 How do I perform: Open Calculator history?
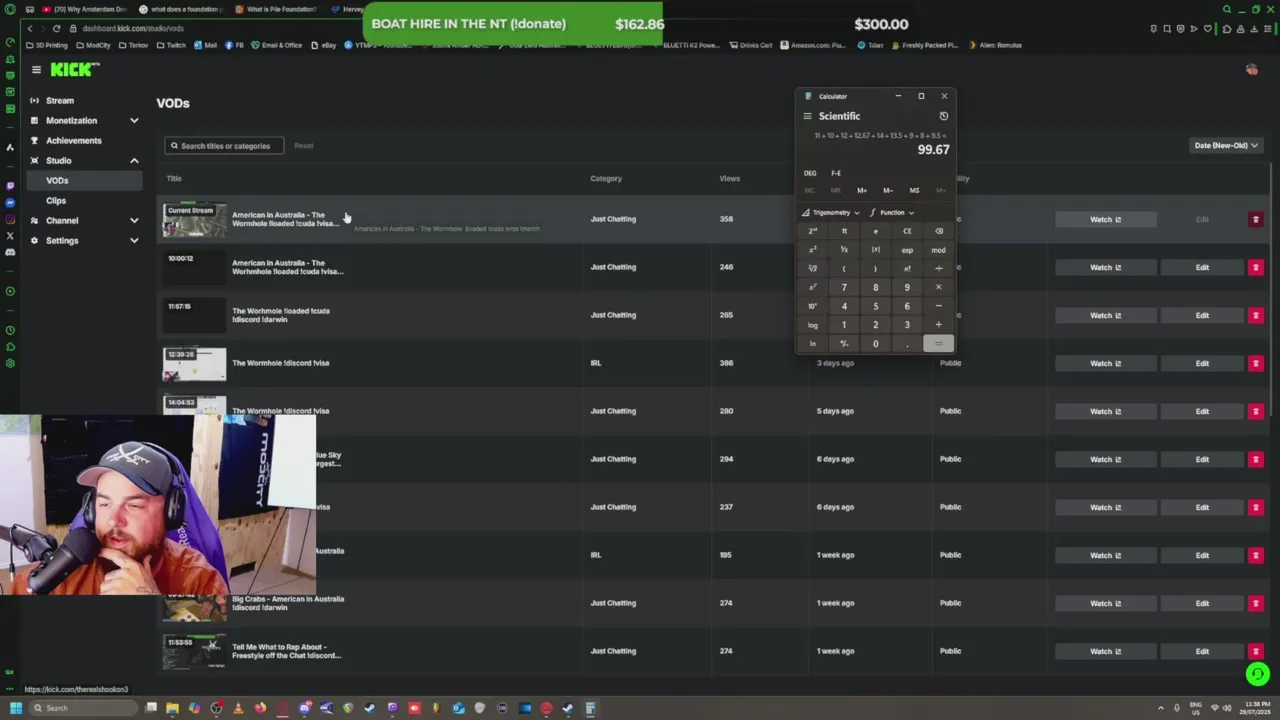(943, 116)
